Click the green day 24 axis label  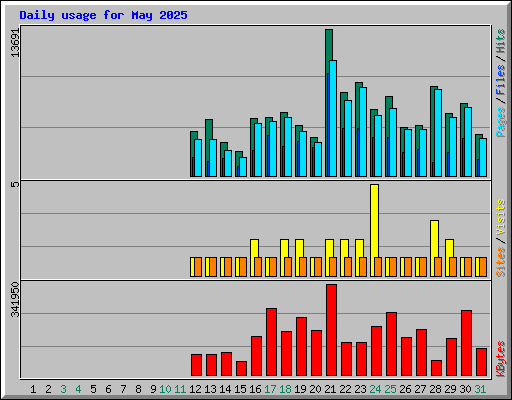[375, 389]
